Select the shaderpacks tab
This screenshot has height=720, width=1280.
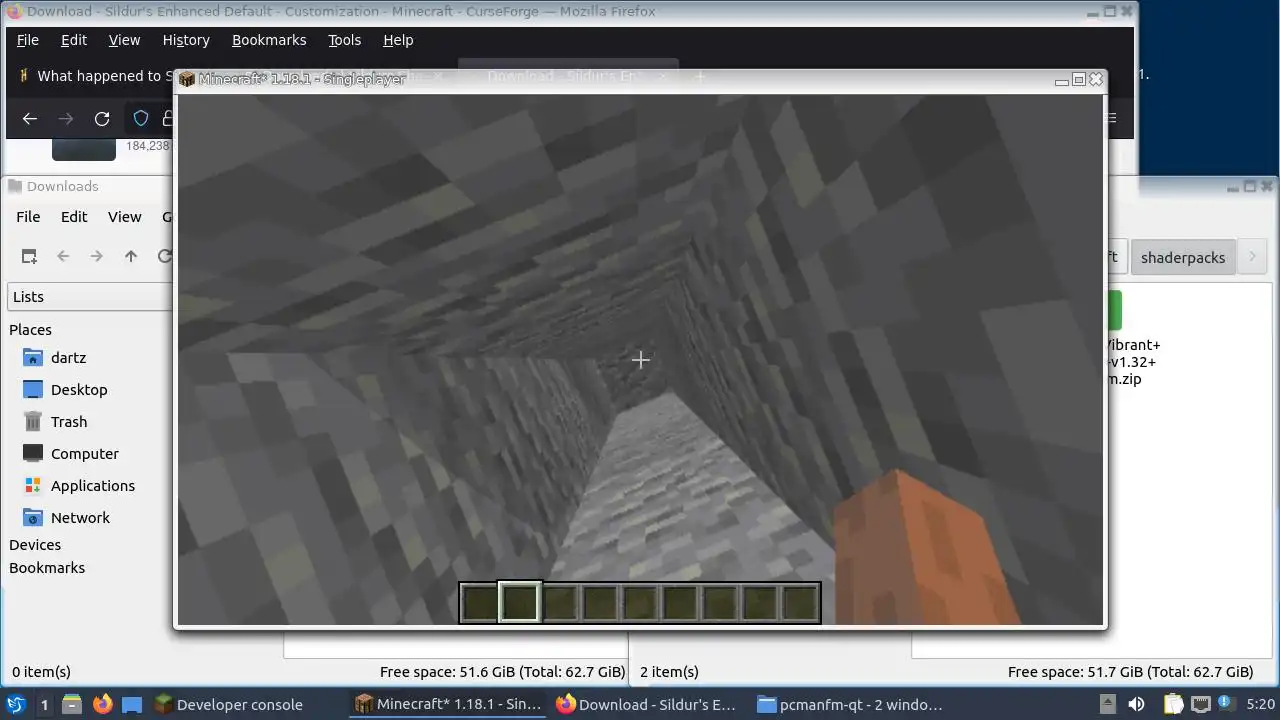[1183, 257]
